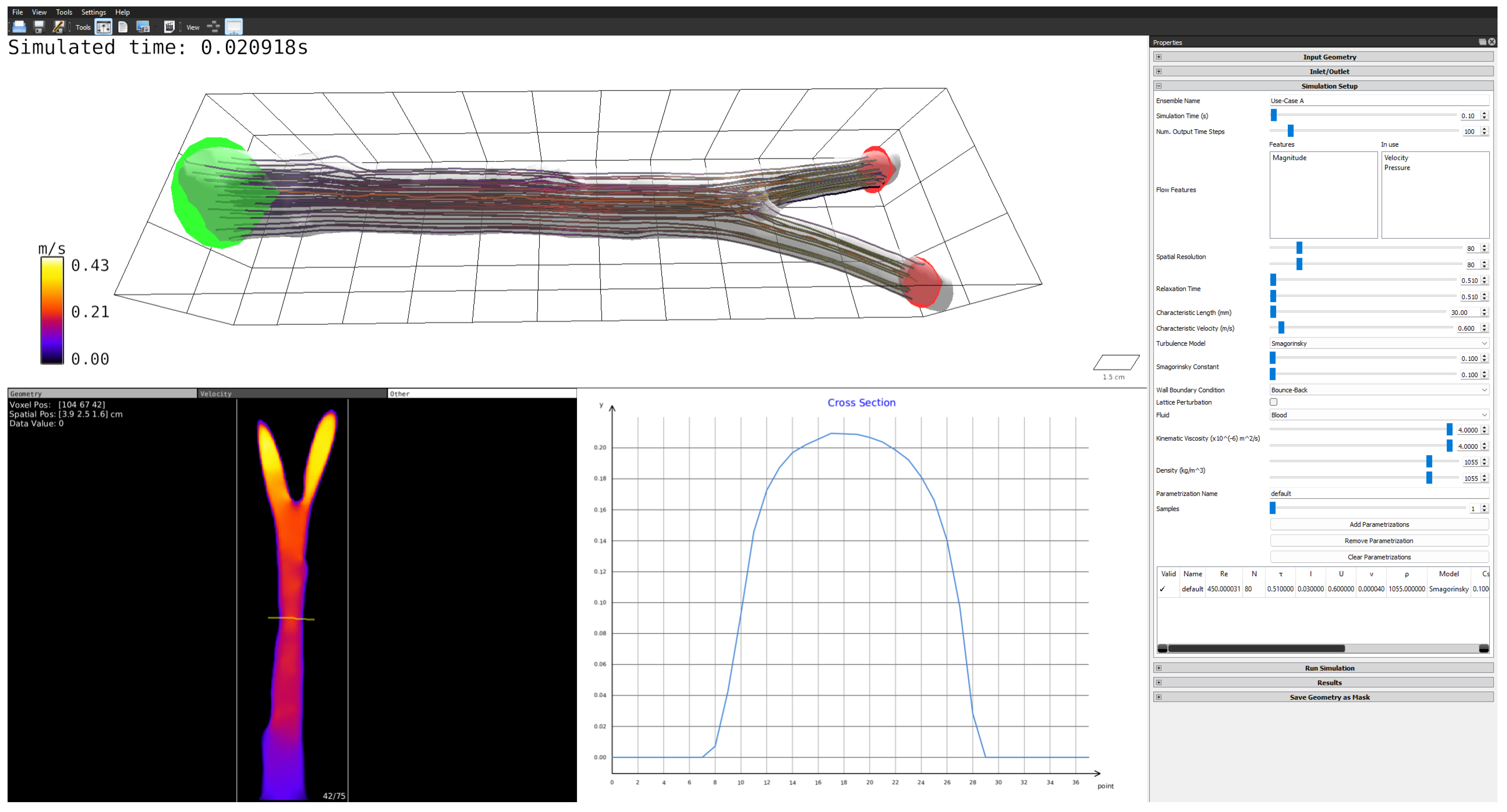Open the Settings menu

[x=94, y=12]
